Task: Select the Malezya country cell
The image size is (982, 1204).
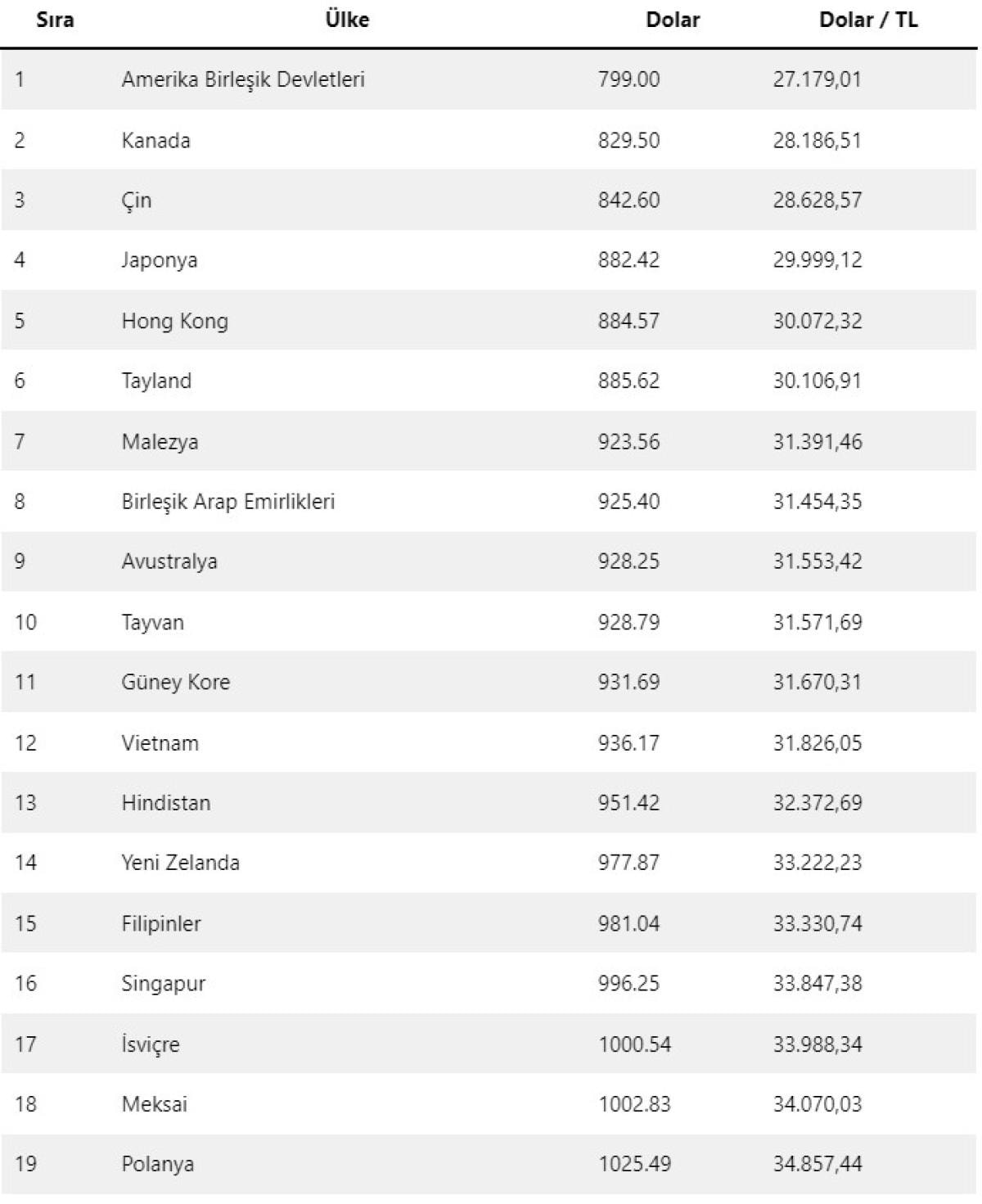Action: pos(160,442)
